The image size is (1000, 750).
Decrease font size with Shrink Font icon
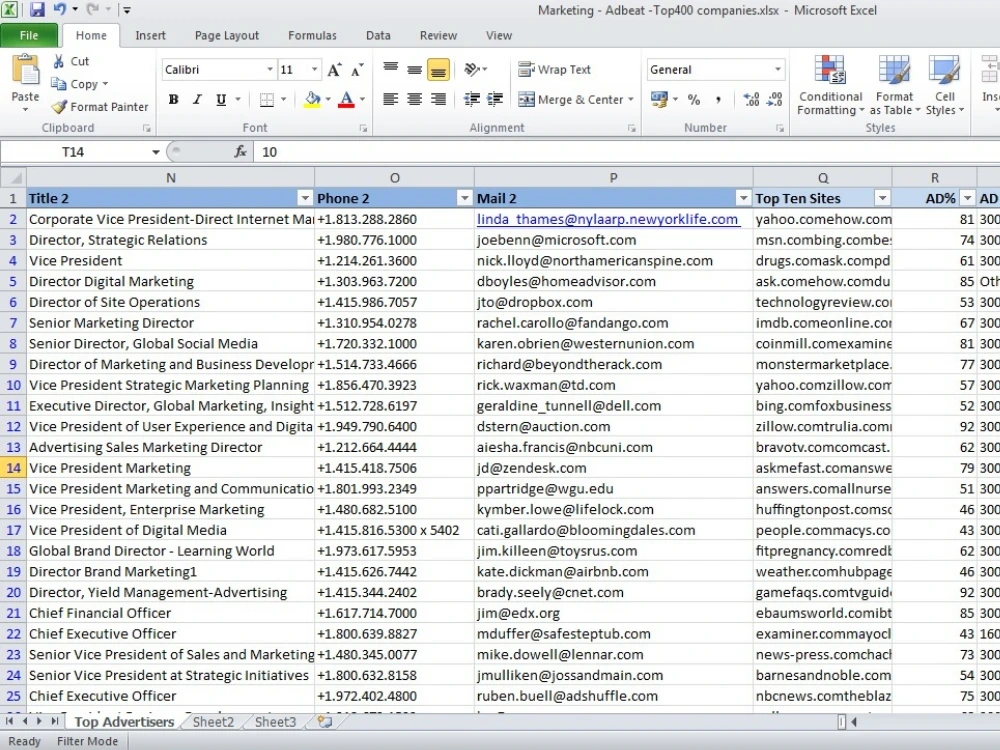[x=357, y=70]
